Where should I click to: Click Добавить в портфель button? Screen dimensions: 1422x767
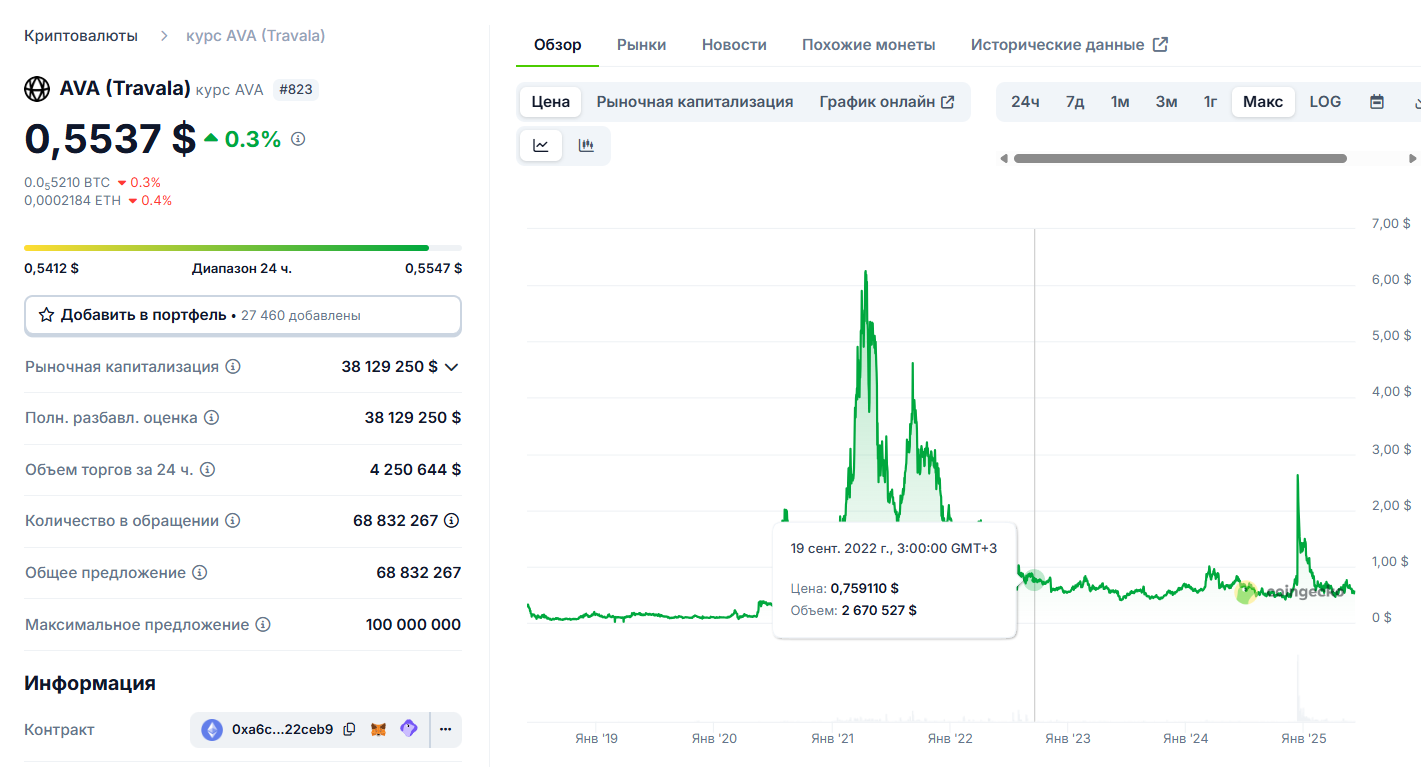243,315
